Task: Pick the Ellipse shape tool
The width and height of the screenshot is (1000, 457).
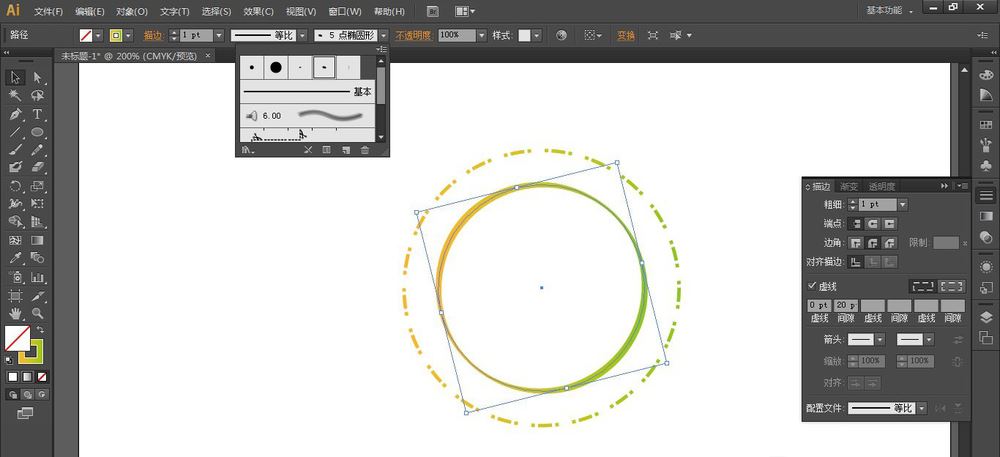Action: pyautogui.click(x=37, y=132)
